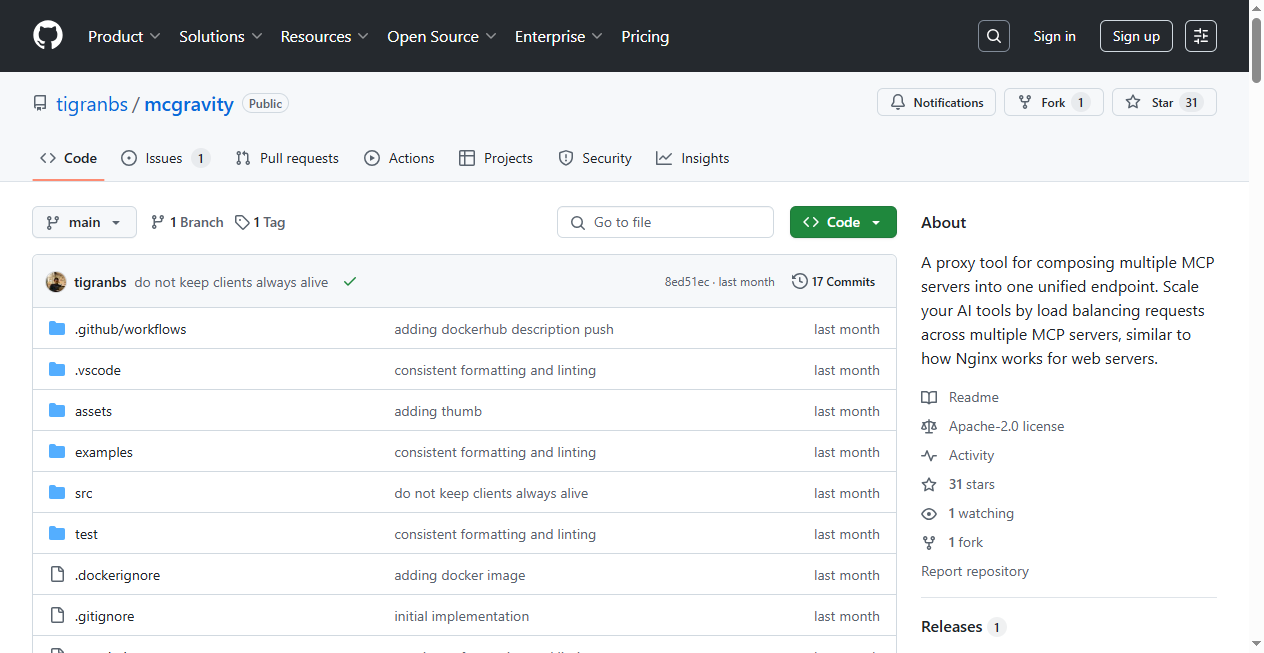Click the folder icon for assets
Image resolution: width=1264 pixels, height=653 pixels.
pyautogui.click(x=57, y=411)
